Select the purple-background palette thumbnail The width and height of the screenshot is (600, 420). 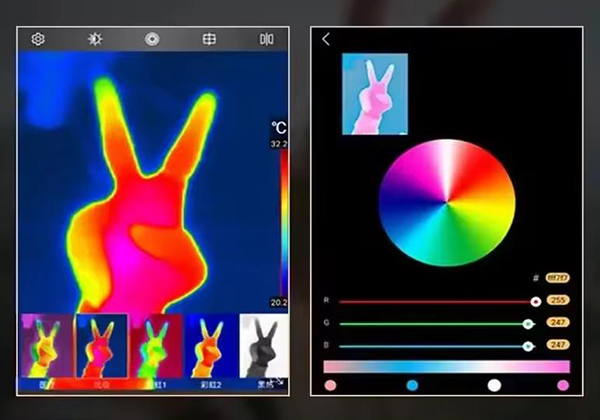[x=47, y=345]
